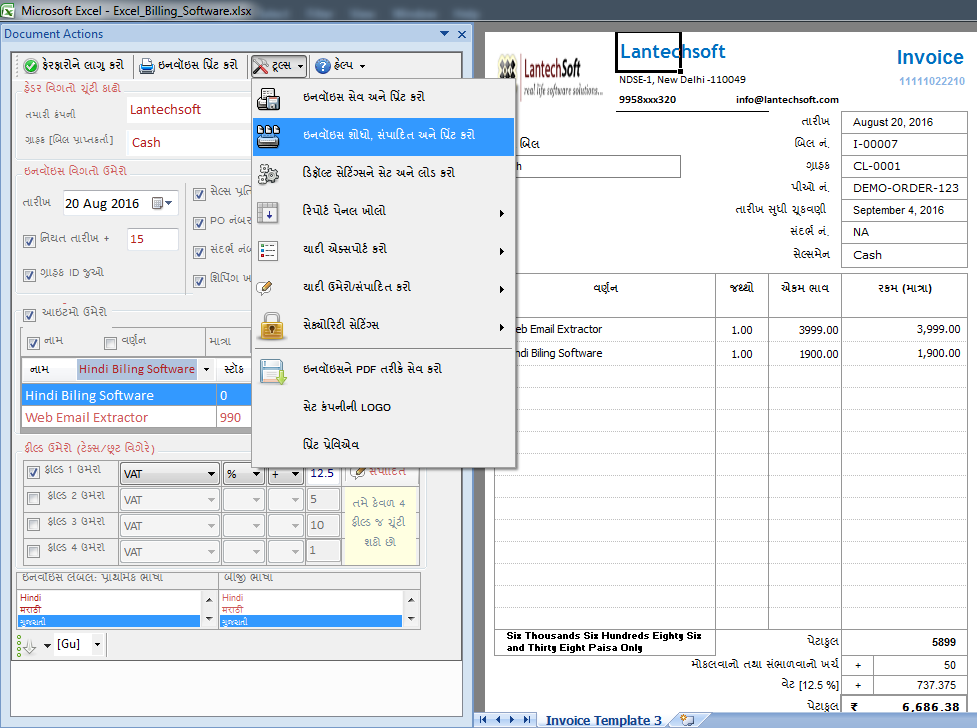This screenshot has height=728, width=977.
Task: Click the default settings gears icon
Action: (x=269, y=174)
